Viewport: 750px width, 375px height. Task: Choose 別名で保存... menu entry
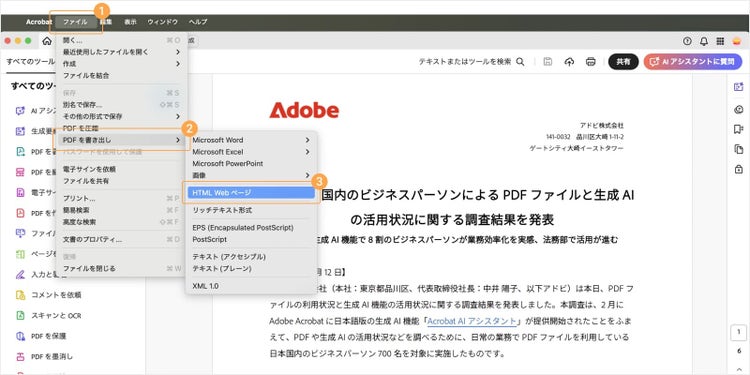point(121,104)
